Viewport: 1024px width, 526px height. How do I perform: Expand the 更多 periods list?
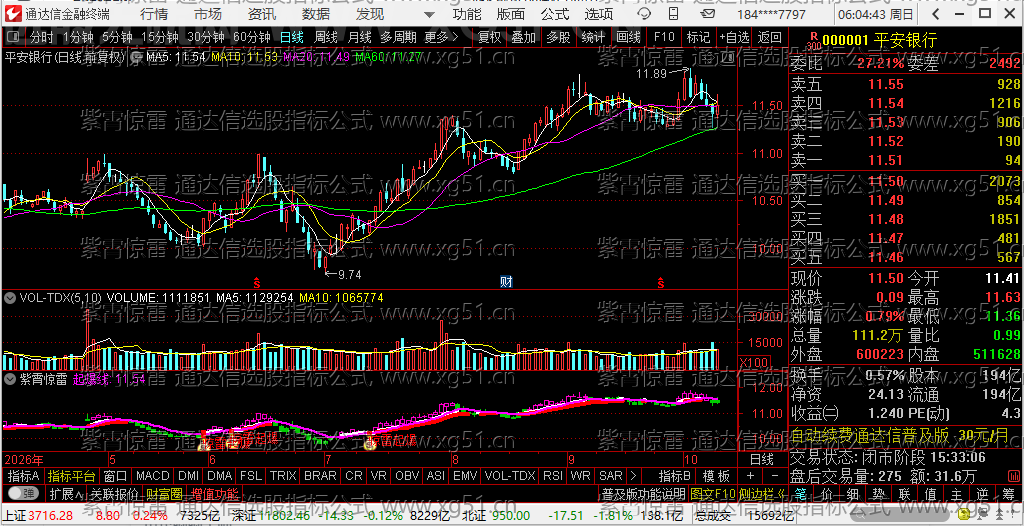tap(441, 37)
